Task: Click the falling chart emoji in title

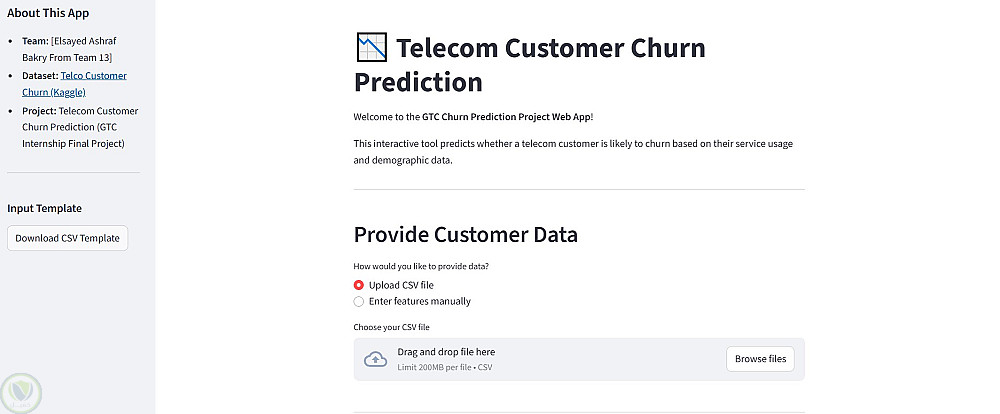Action: click(x=371, y=48)
